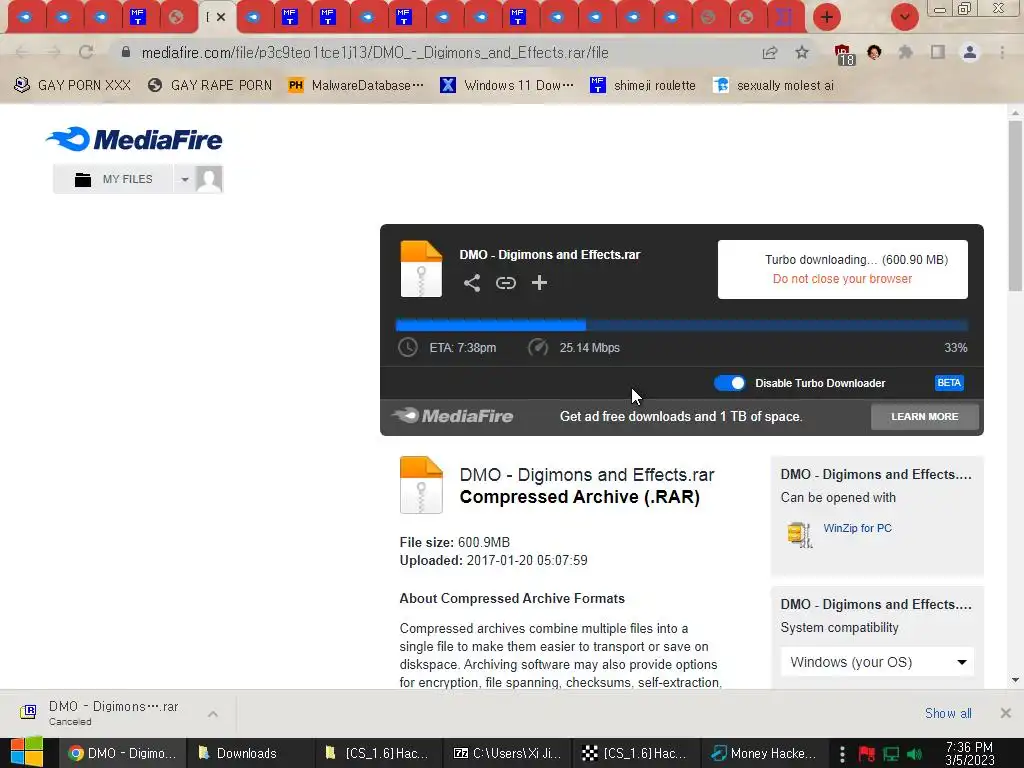Open a new tab with the plus button
Screen dimensions: 1024x768
click(827, 17)
